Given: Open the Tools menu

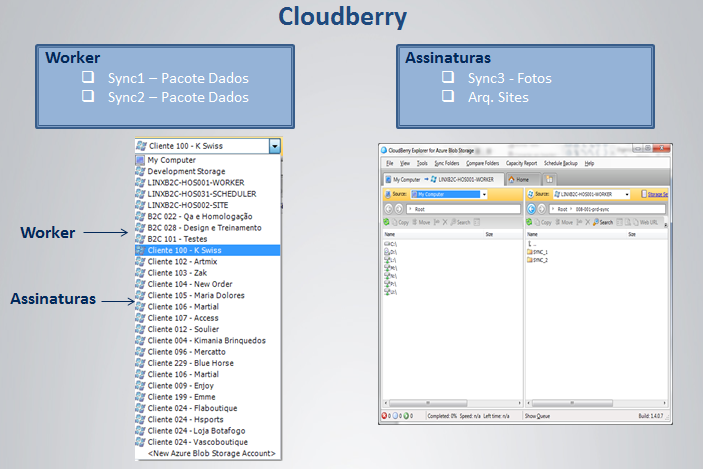Looking at the screenshot, I should (422, 163).
